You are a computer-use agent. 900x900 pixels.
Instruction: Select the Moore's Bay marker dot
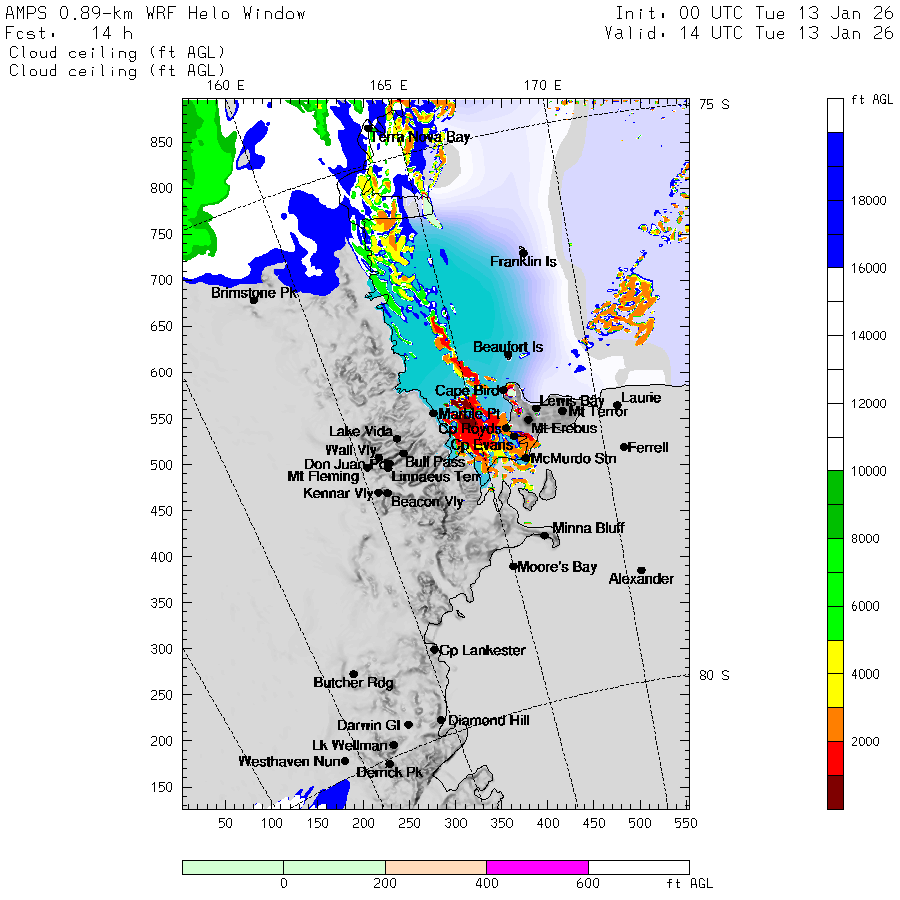[x=513, y=566]
